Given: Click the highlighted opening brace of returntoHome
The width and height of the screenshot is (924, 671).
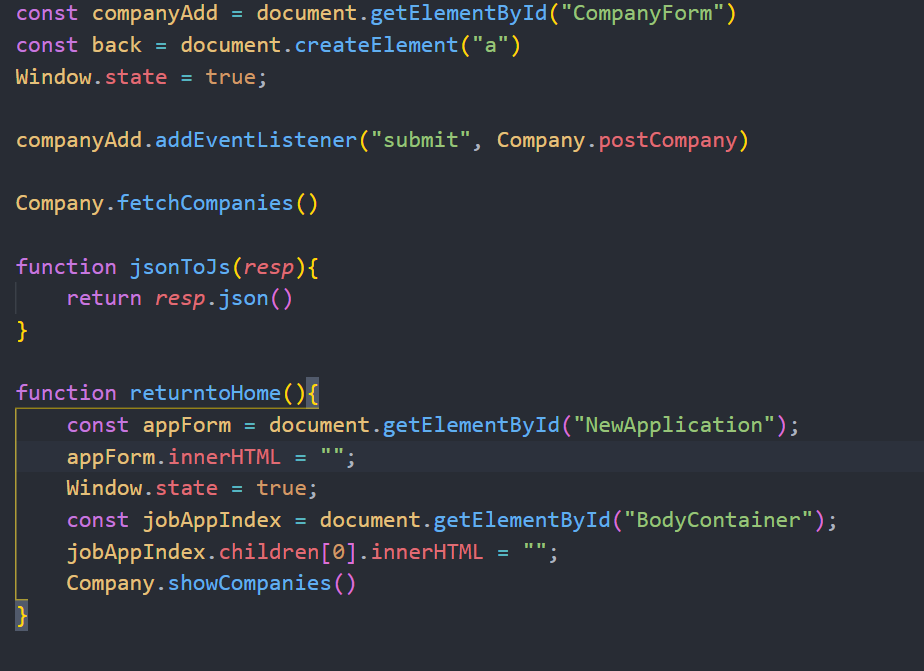Looking at the screenshot, I should 313,392.
